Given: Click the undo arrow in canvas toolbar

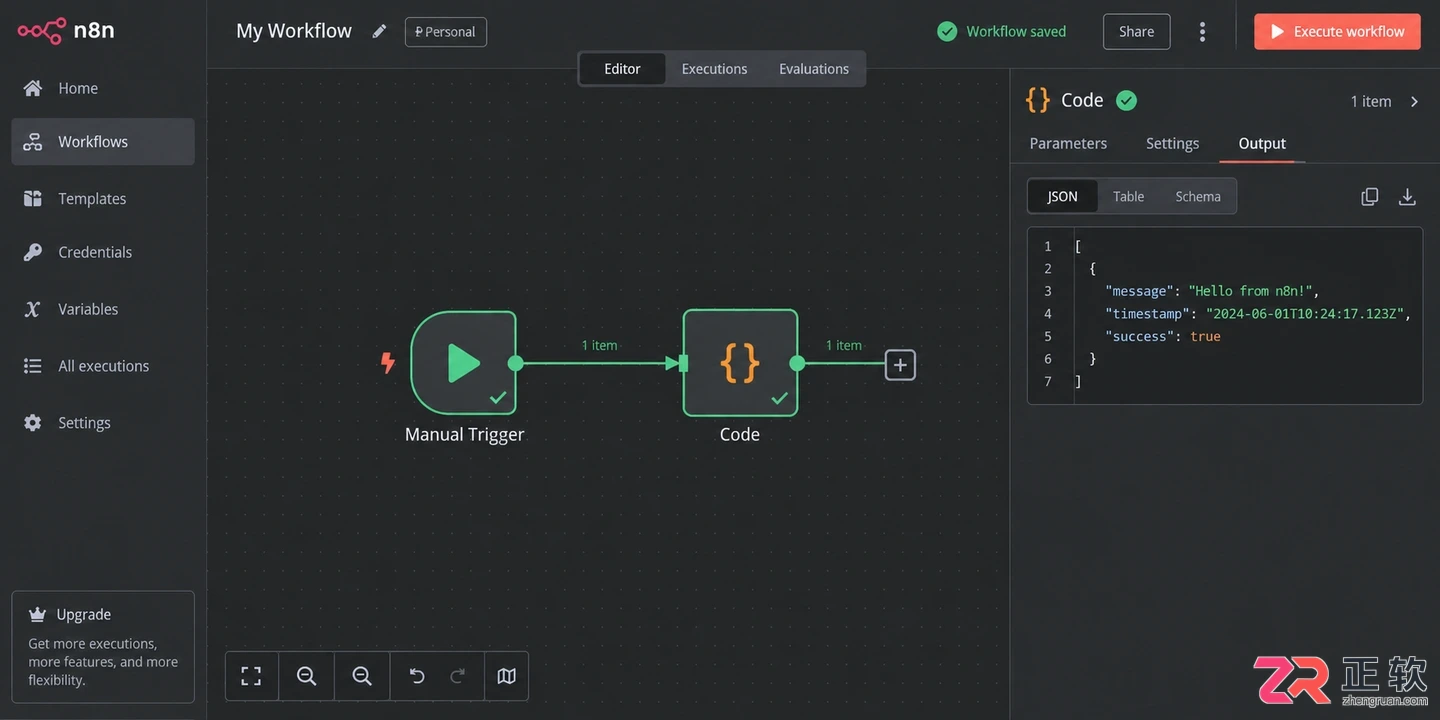Looking at the screenshot, I should pos(417,676).
